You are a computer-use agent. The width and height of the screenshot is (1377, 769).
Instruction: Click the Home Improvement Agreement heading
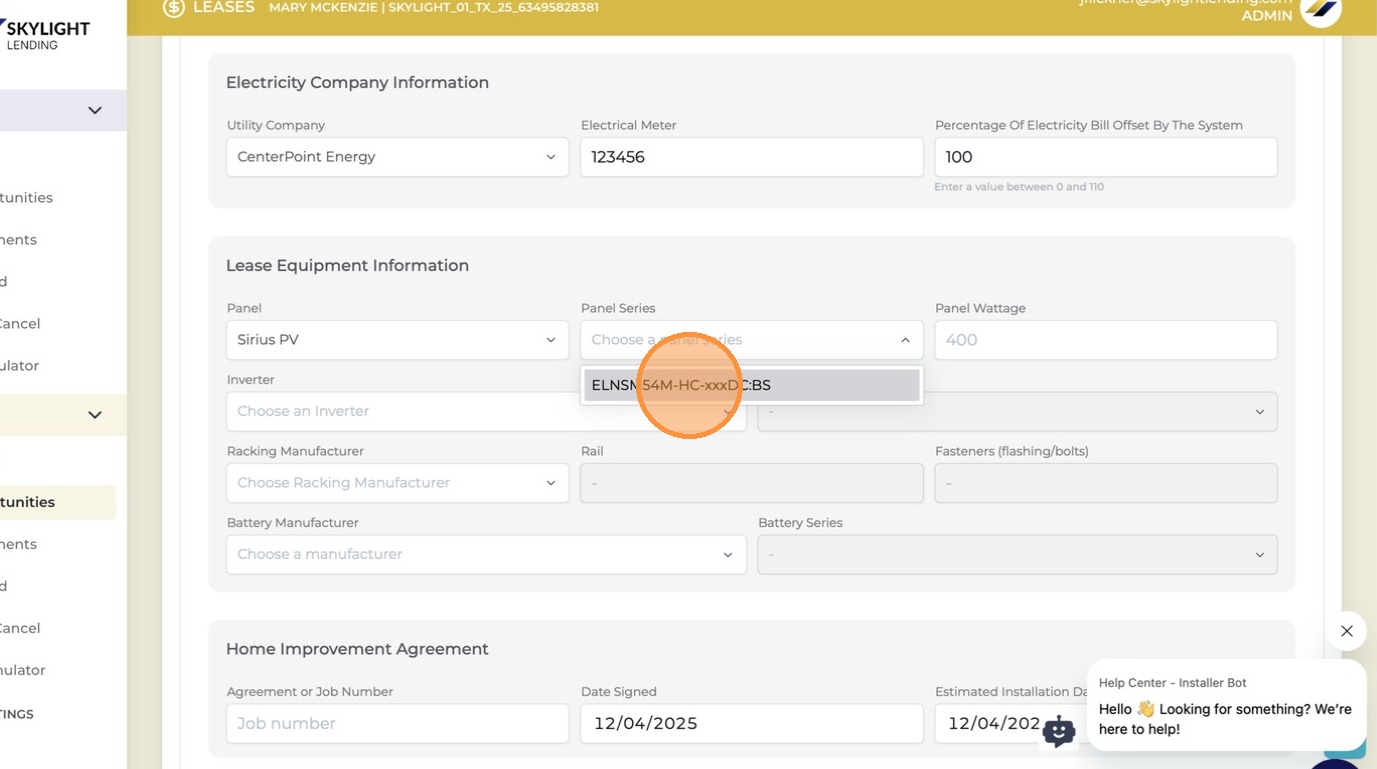click(357, 649)
